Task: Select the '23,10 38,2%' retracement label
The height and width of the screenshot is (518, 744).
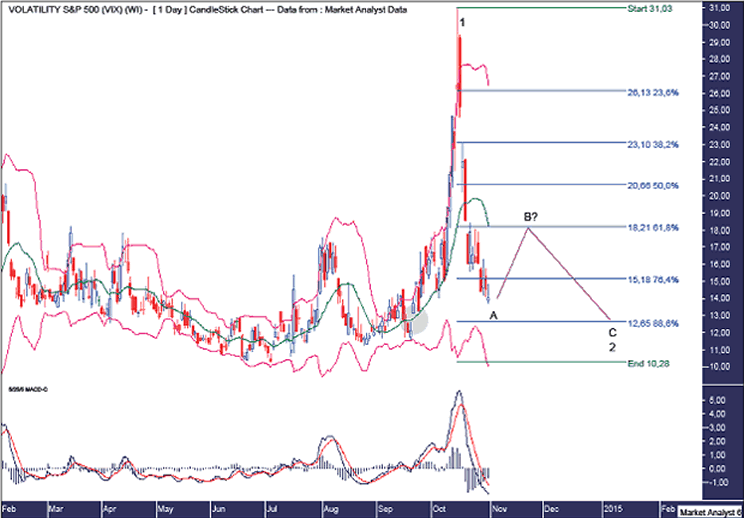Action: [653, 145]
